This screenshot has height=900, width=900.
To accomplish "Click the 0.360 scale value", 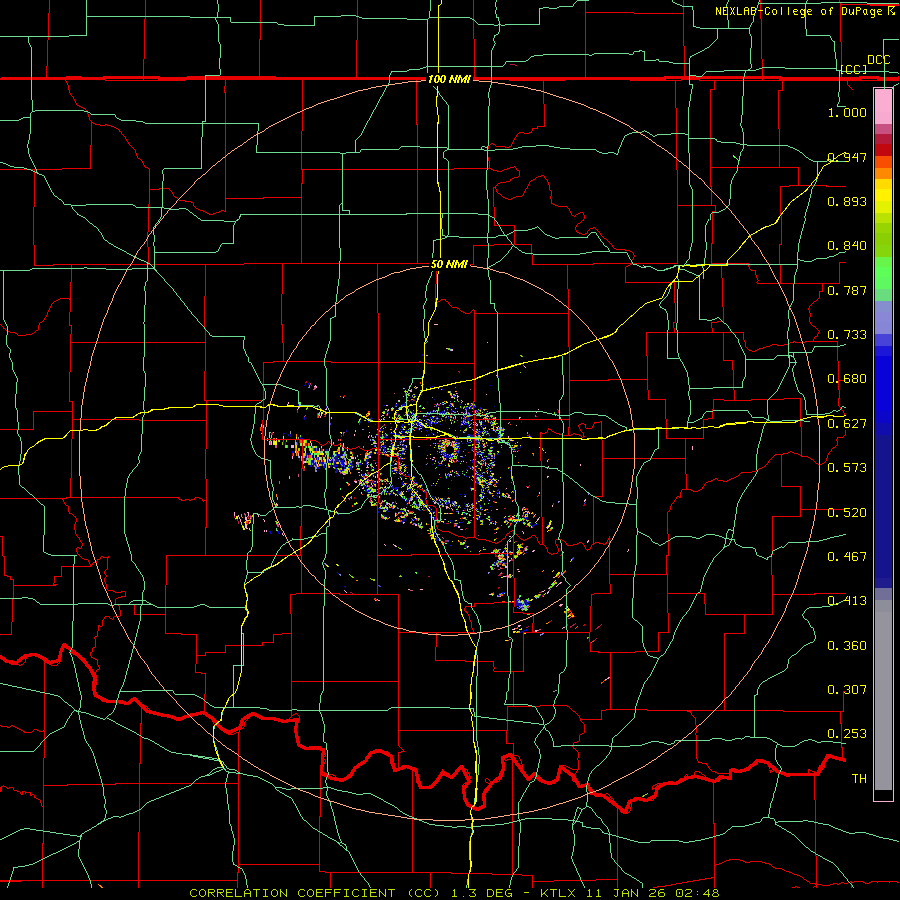I will pos(847,646).
